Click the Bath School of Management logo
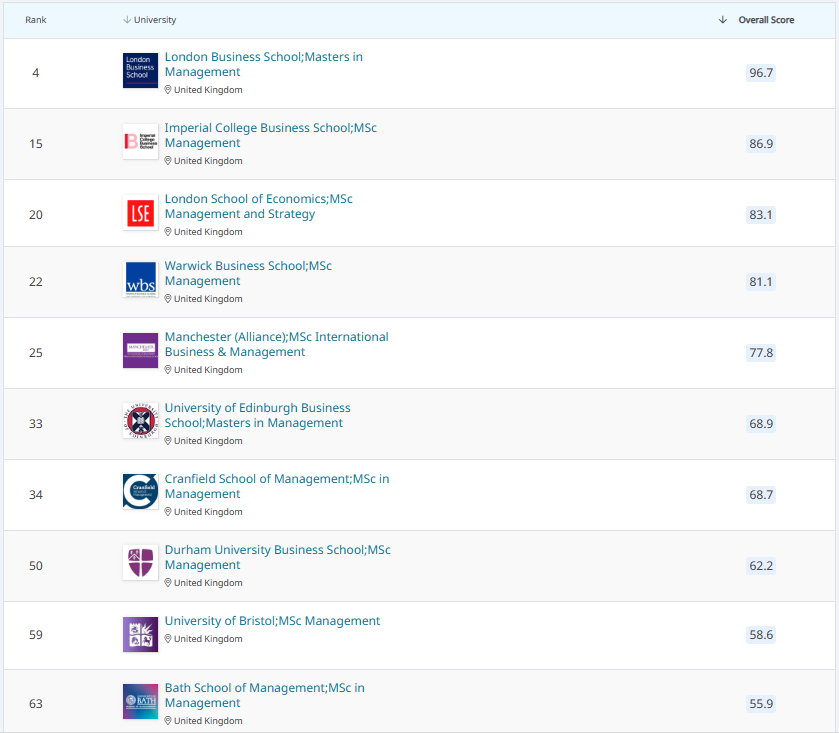Screen dimensions: 839x733 tap(140, 701)
